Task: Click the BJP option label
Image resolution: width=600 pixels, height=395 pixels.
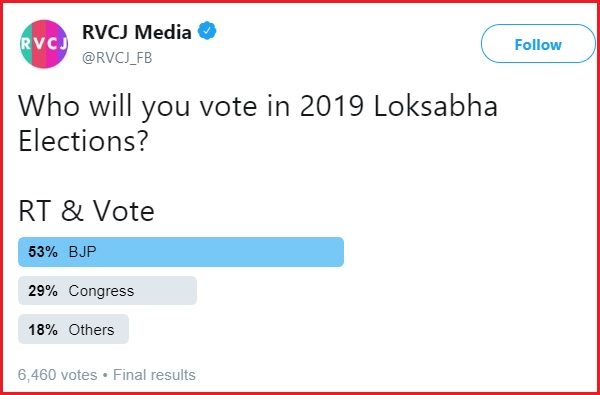Action: pyautogui.click(x=83, y=252)
